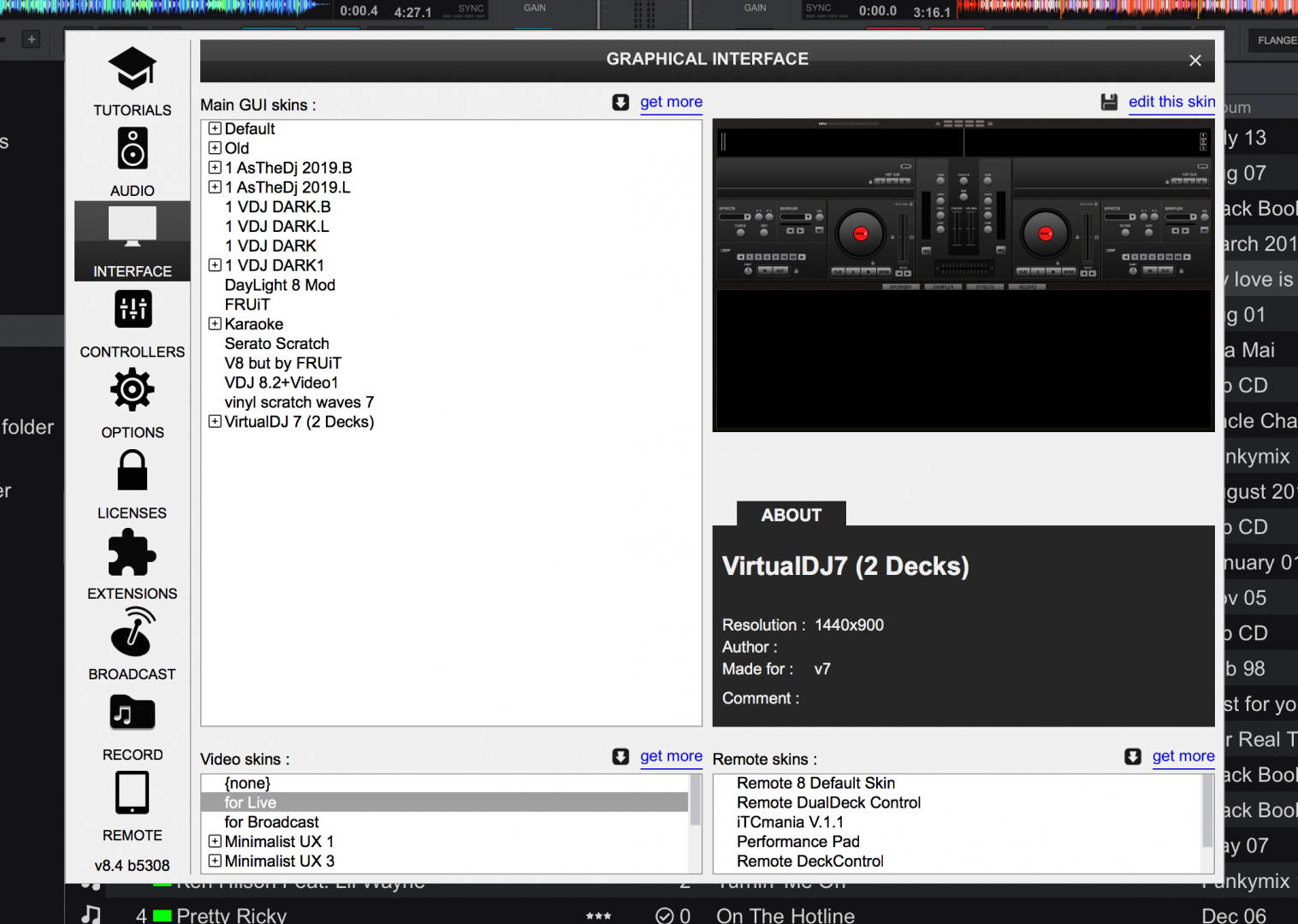Click download icon beside Video skins get more
Image resolution: width=1298 pixels, height=924 pixels.
(620, 756)
